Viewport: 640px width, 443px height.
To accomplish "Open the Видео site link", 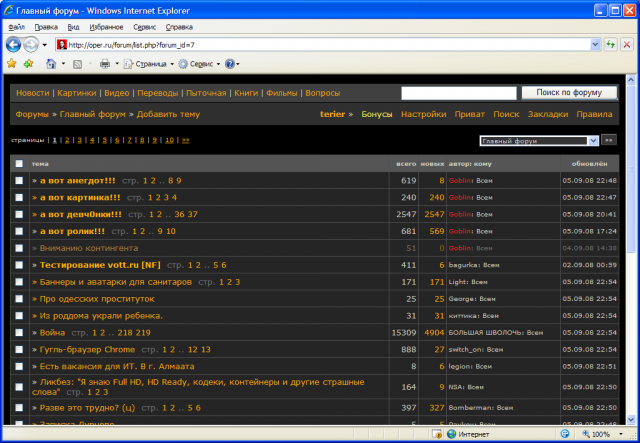I will (117, 93).
